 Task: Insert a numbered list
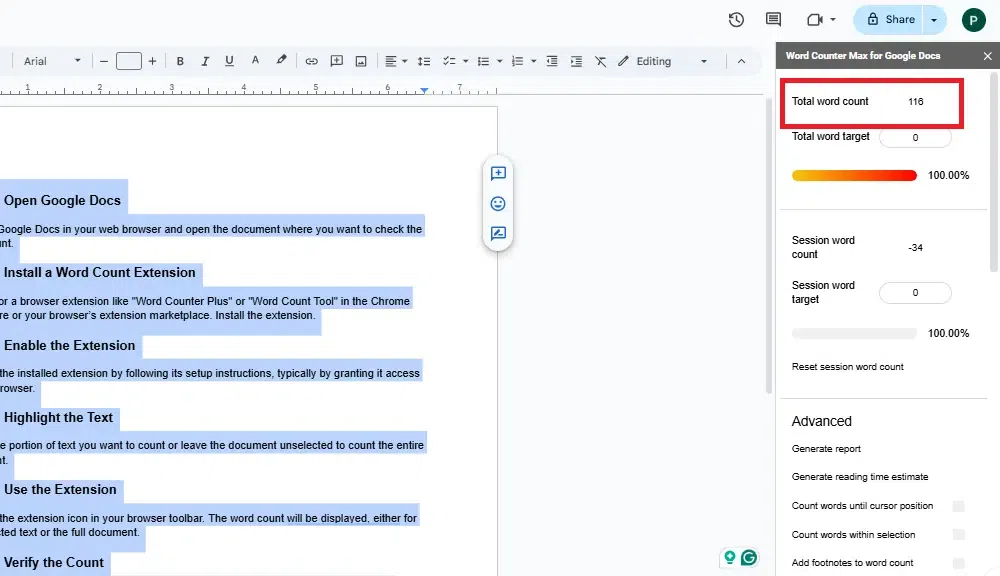(x=517, y=61)
